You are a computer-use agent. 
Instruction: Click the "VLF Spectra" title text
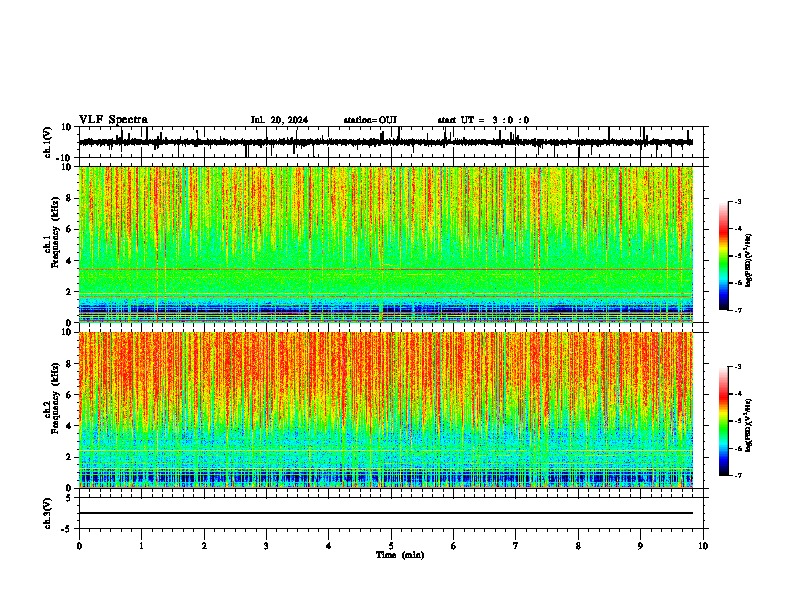(x=113, y=120)
